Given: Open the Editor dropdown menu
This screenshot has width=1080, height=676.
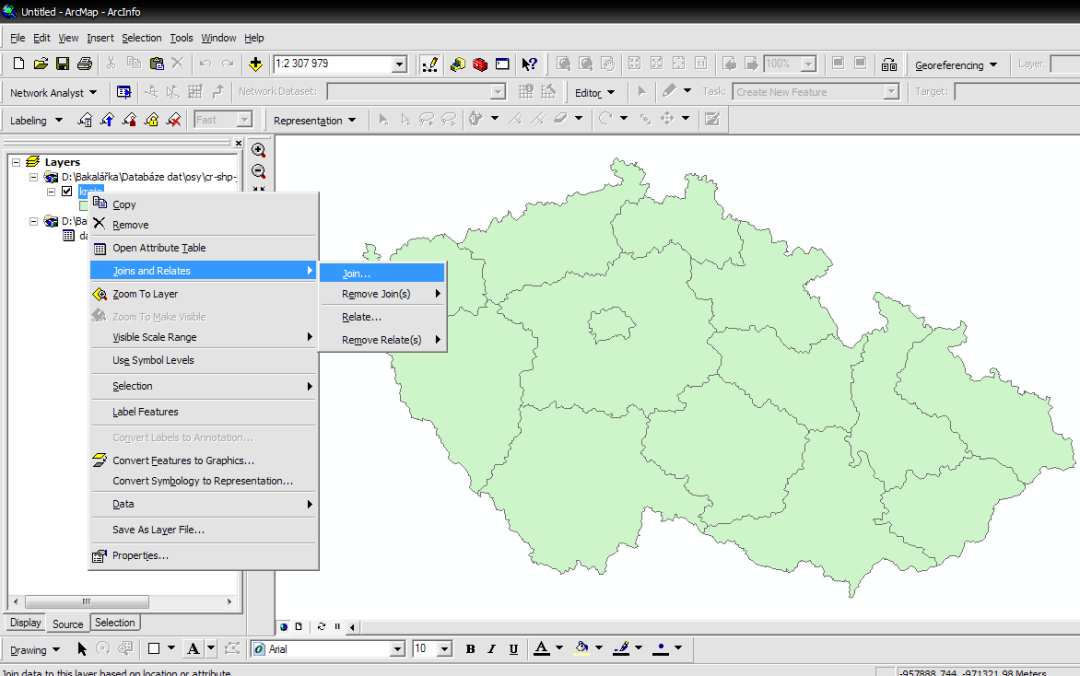Looking at the screenshot, I should pos(595,92).
